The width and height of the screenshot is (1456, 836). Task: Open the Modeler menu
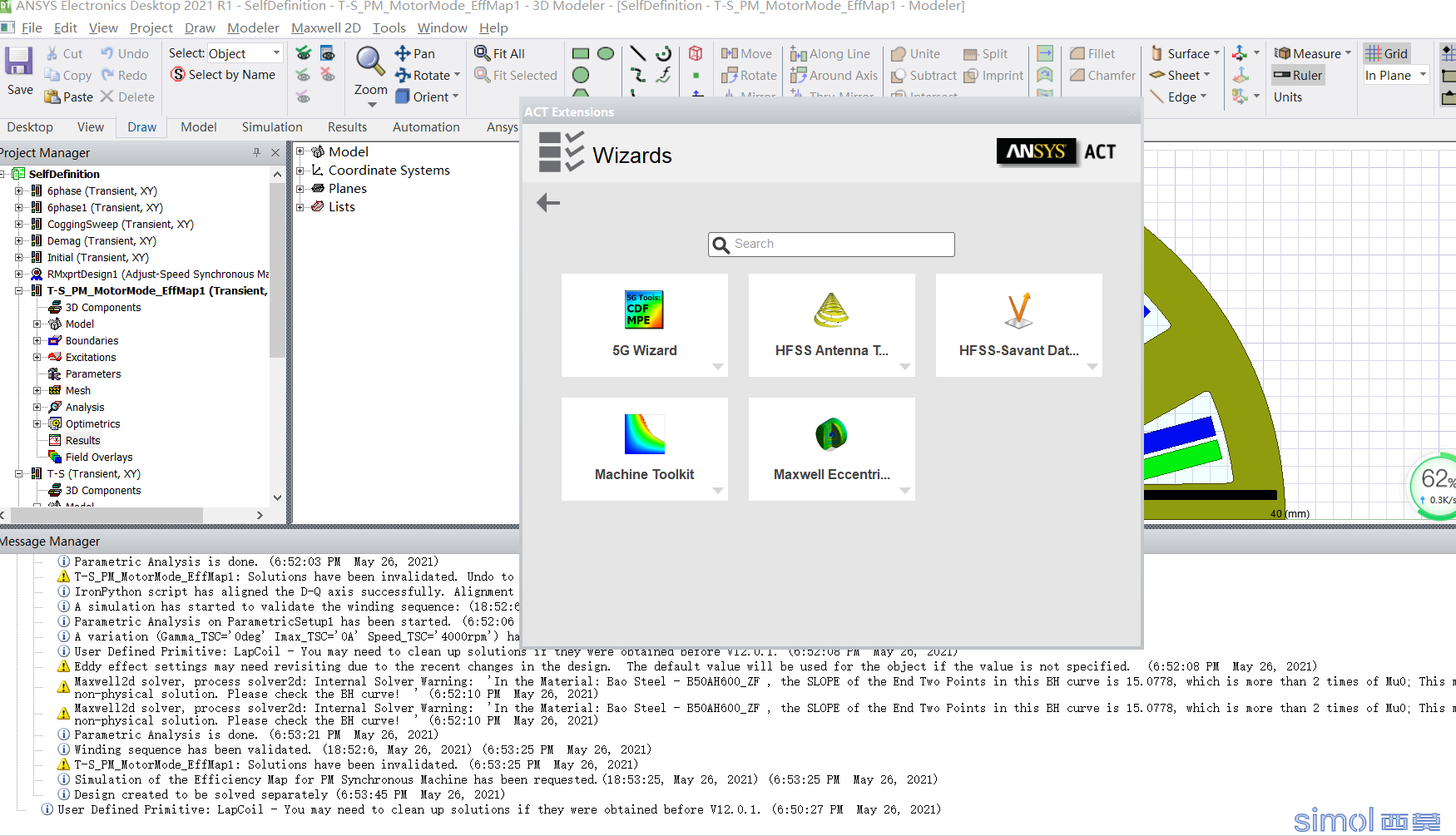point(253,27)
